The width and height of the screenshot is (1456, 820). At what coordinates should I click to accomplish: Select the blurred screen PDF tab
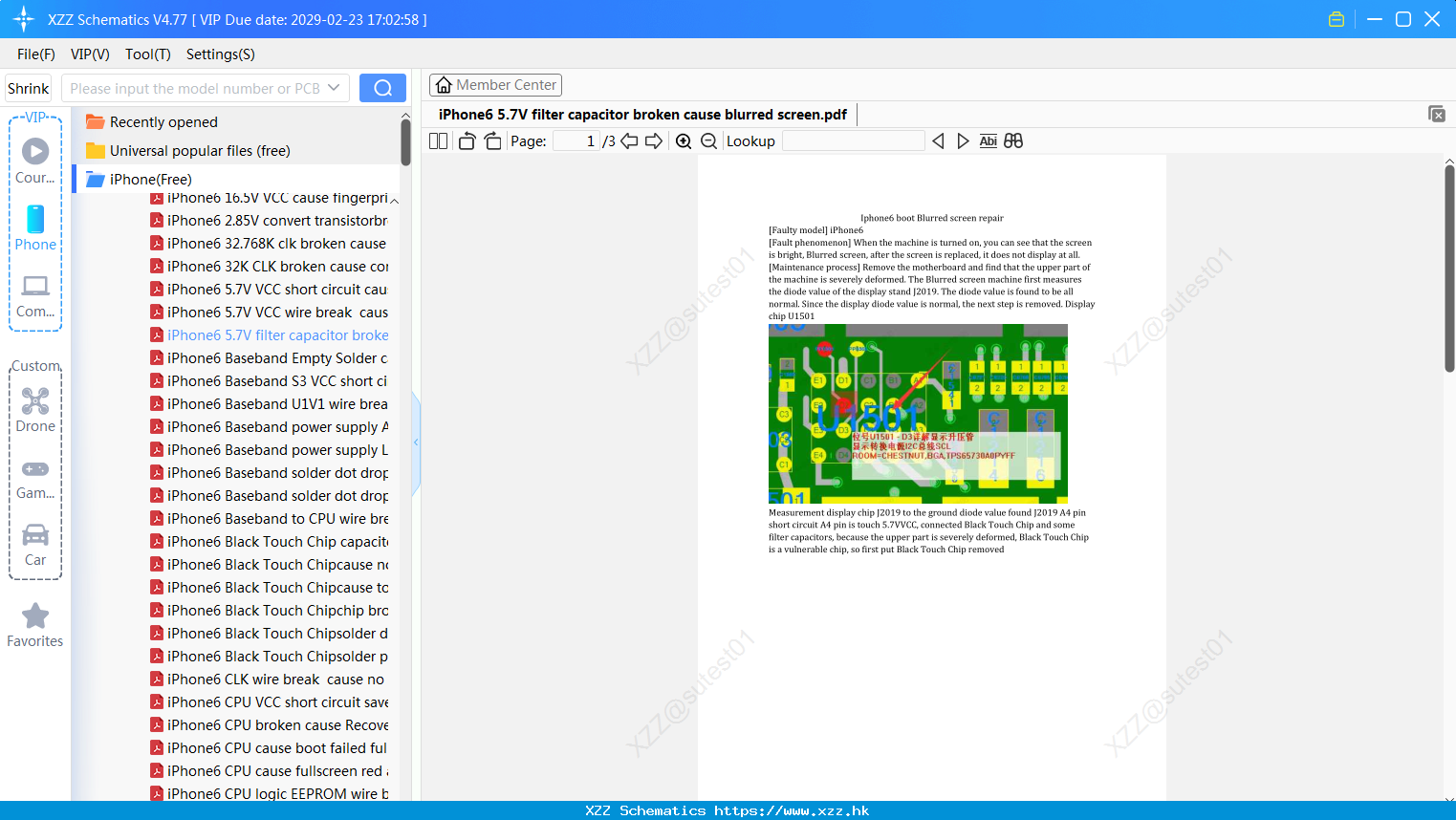pyautogui.click(x=642, y=115)
